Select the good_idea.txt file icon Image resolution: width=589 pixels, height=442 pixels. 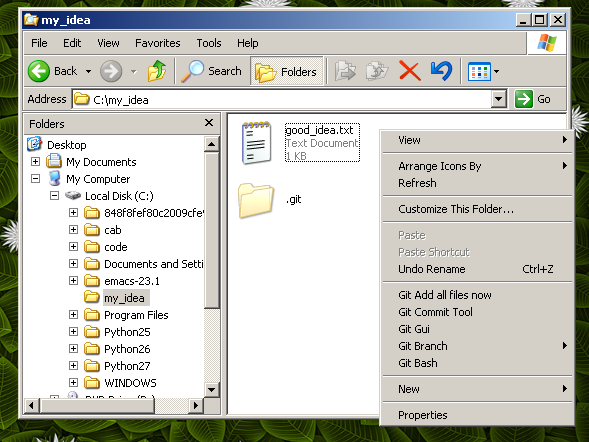click(x=257, y=143)
